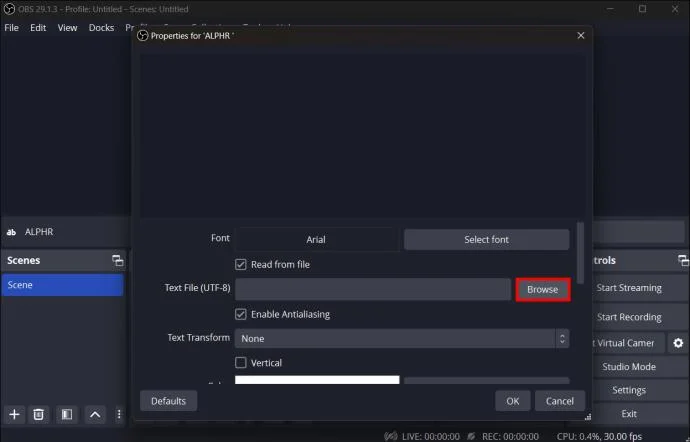Click the OBS logo in dialog title
The image size is (690, 442).
point(143,36)
